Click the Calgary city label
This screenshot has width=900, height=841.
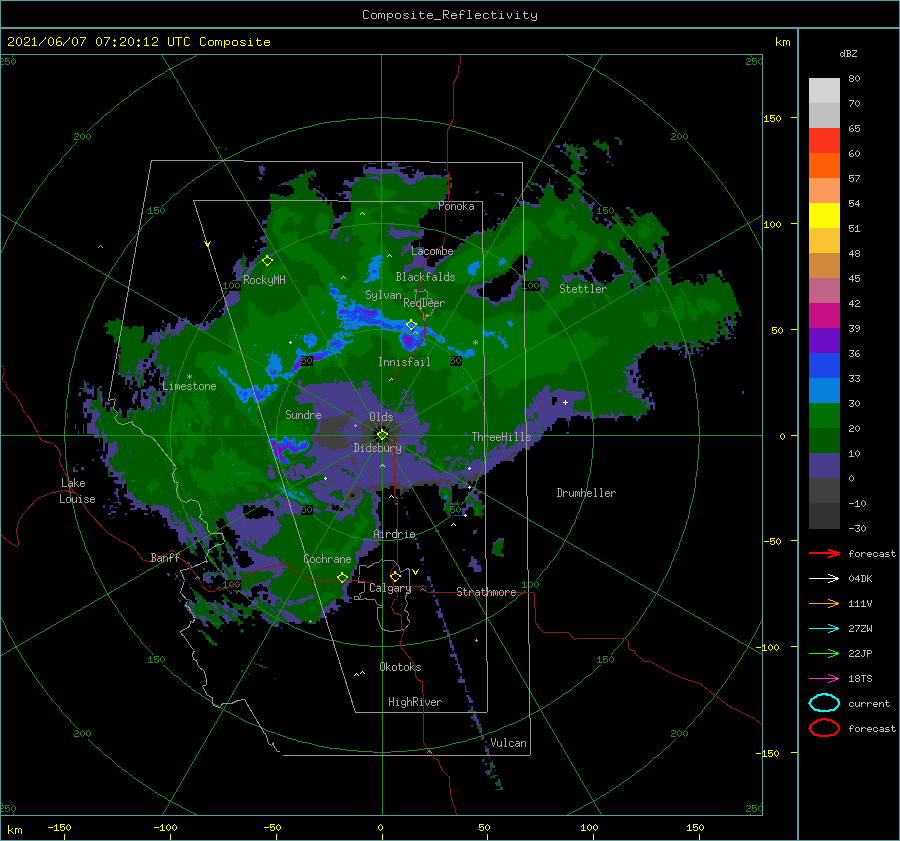pyautogui.click(x=390, y=588)
